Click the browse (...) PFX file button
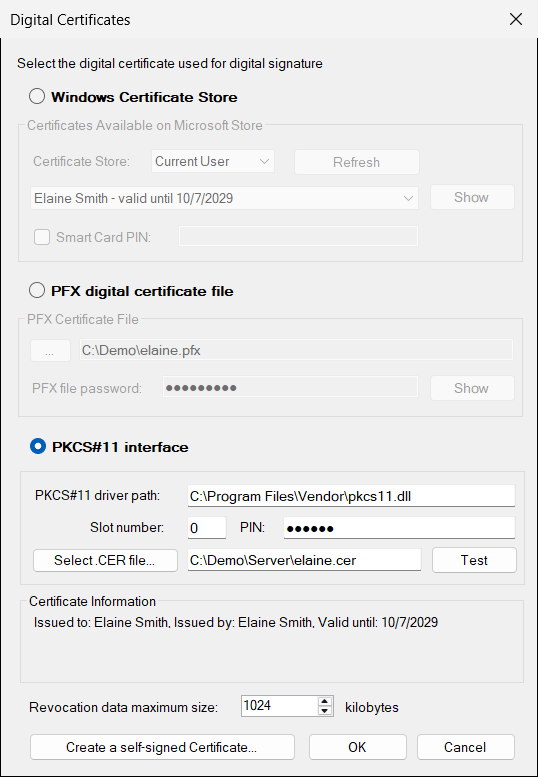Screen dimensions: 538x777 coord(51,351)
